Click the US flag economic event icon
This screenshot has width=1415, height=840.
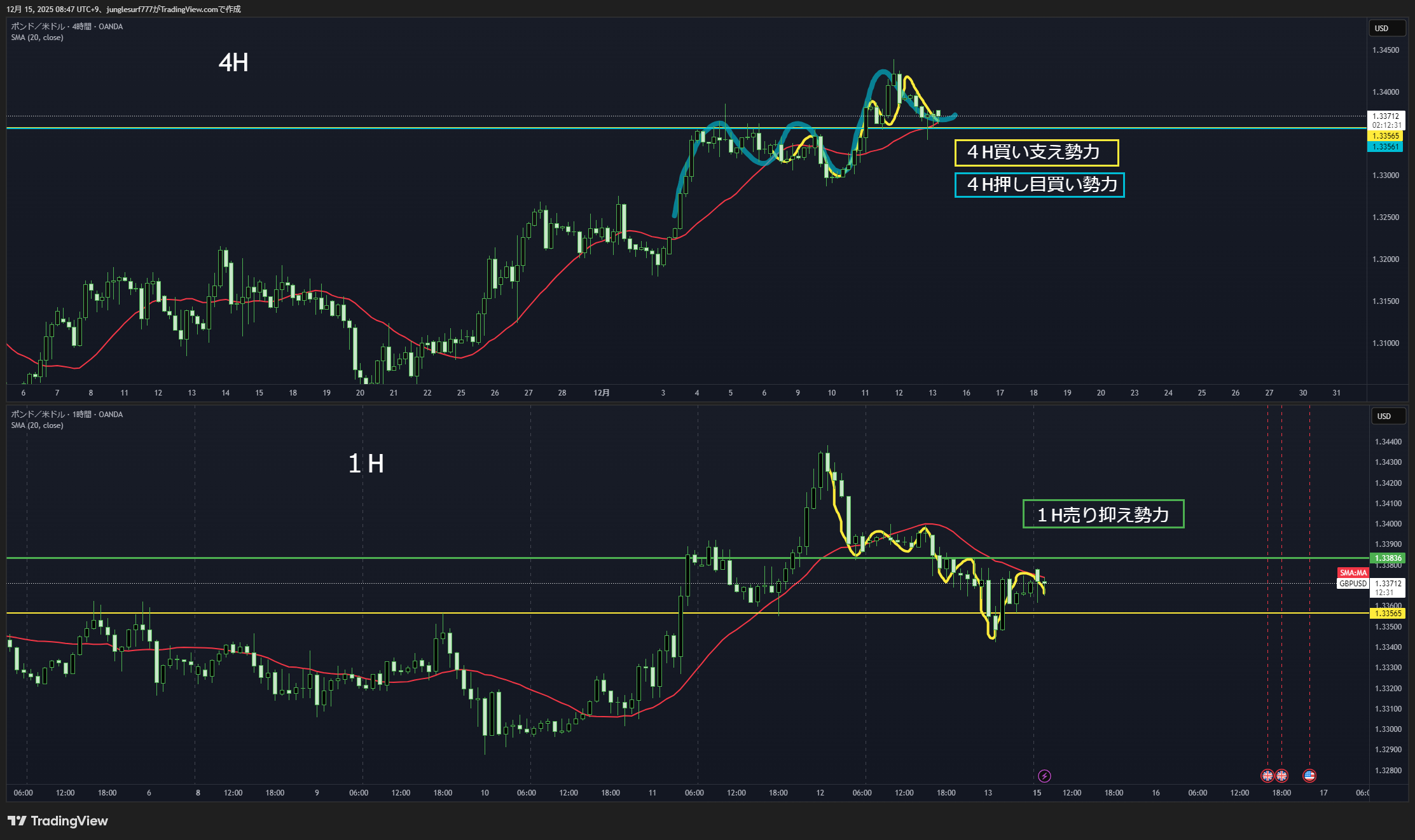coord(1309,776)
